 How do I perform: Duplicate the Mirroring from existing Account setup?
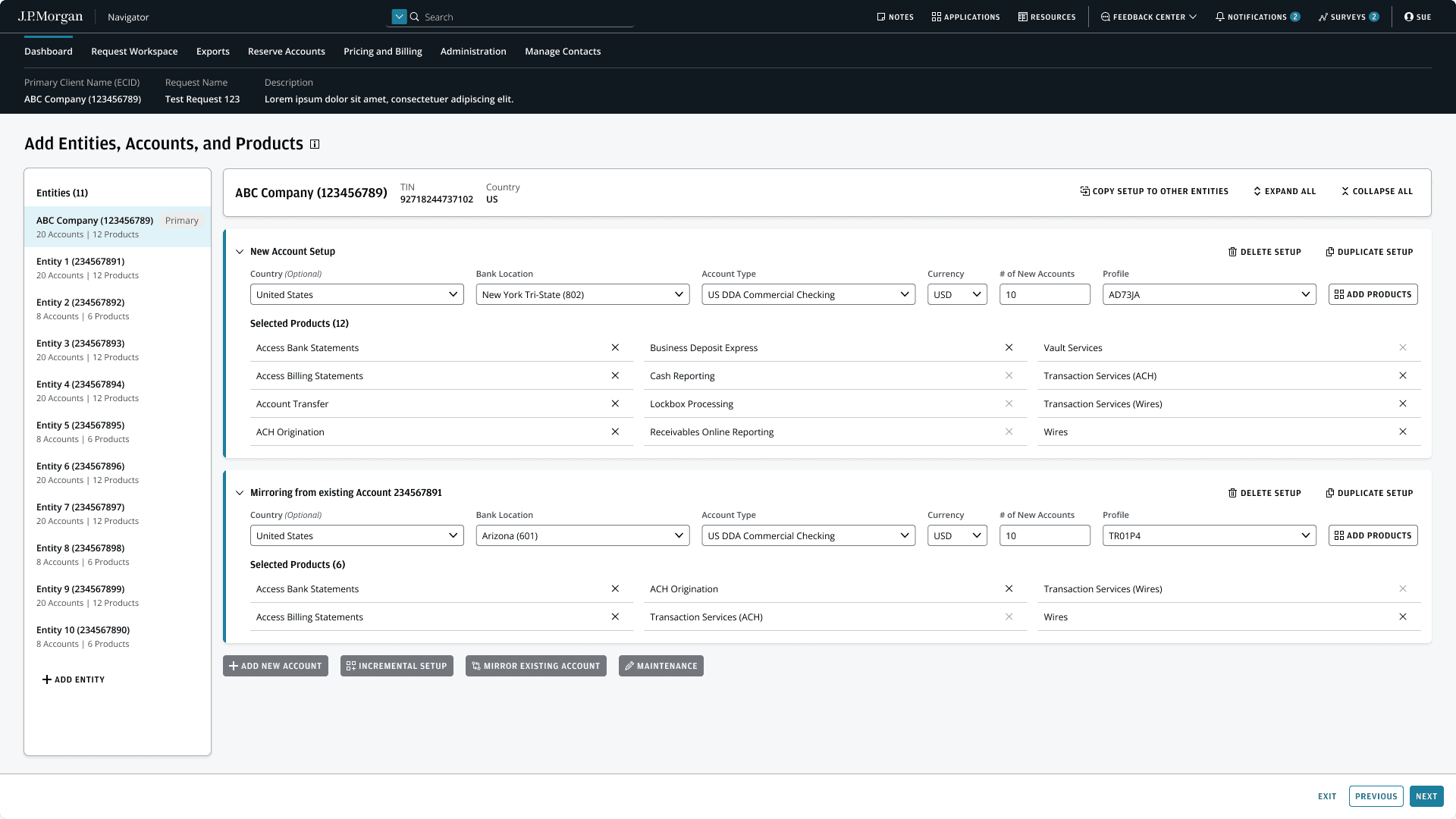coord(1369,493)
